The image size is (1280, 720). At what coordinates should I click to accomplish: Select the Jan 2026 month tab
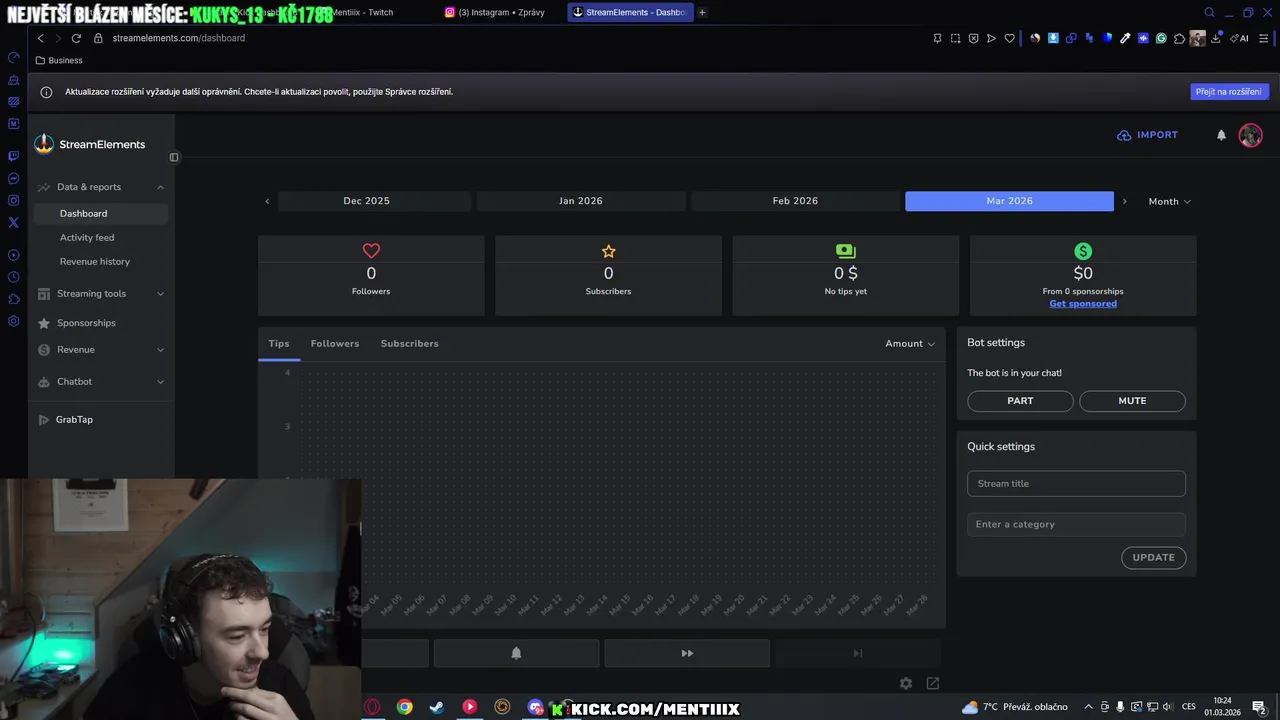pos(581,201)
